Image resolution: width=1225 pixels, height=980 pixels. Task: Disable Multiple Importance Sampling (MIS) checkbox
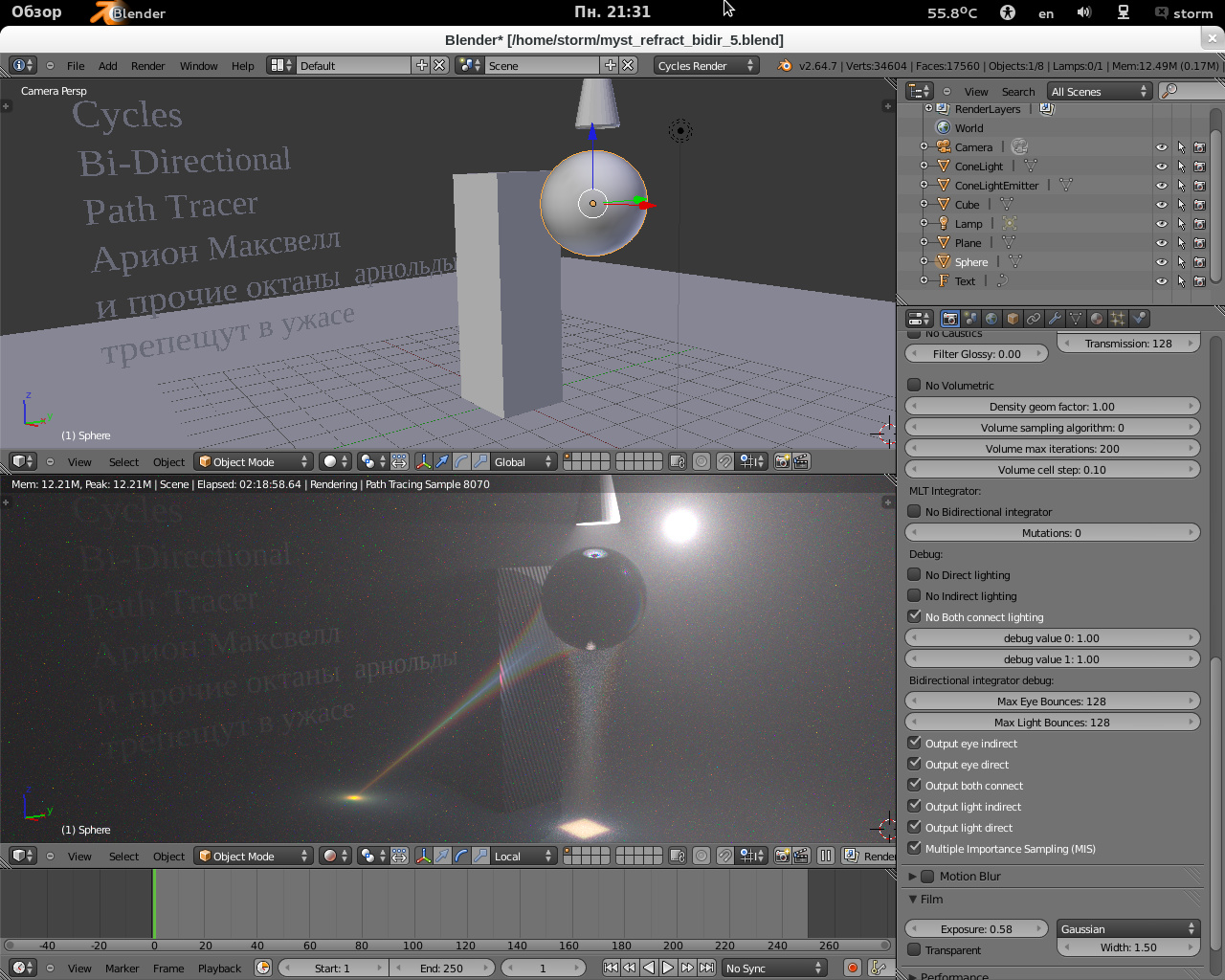[914, 848]
